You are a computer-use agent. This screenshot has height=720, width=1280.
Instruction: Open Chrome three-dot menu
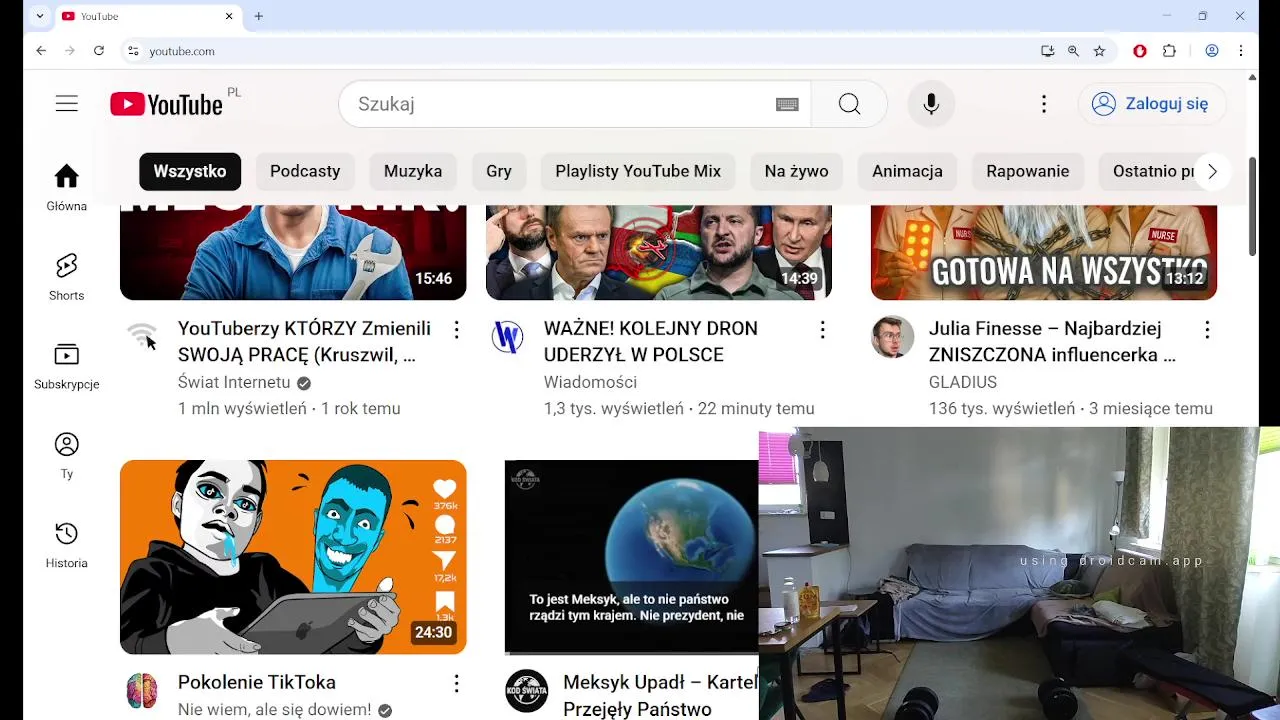tap(1241, 51)
